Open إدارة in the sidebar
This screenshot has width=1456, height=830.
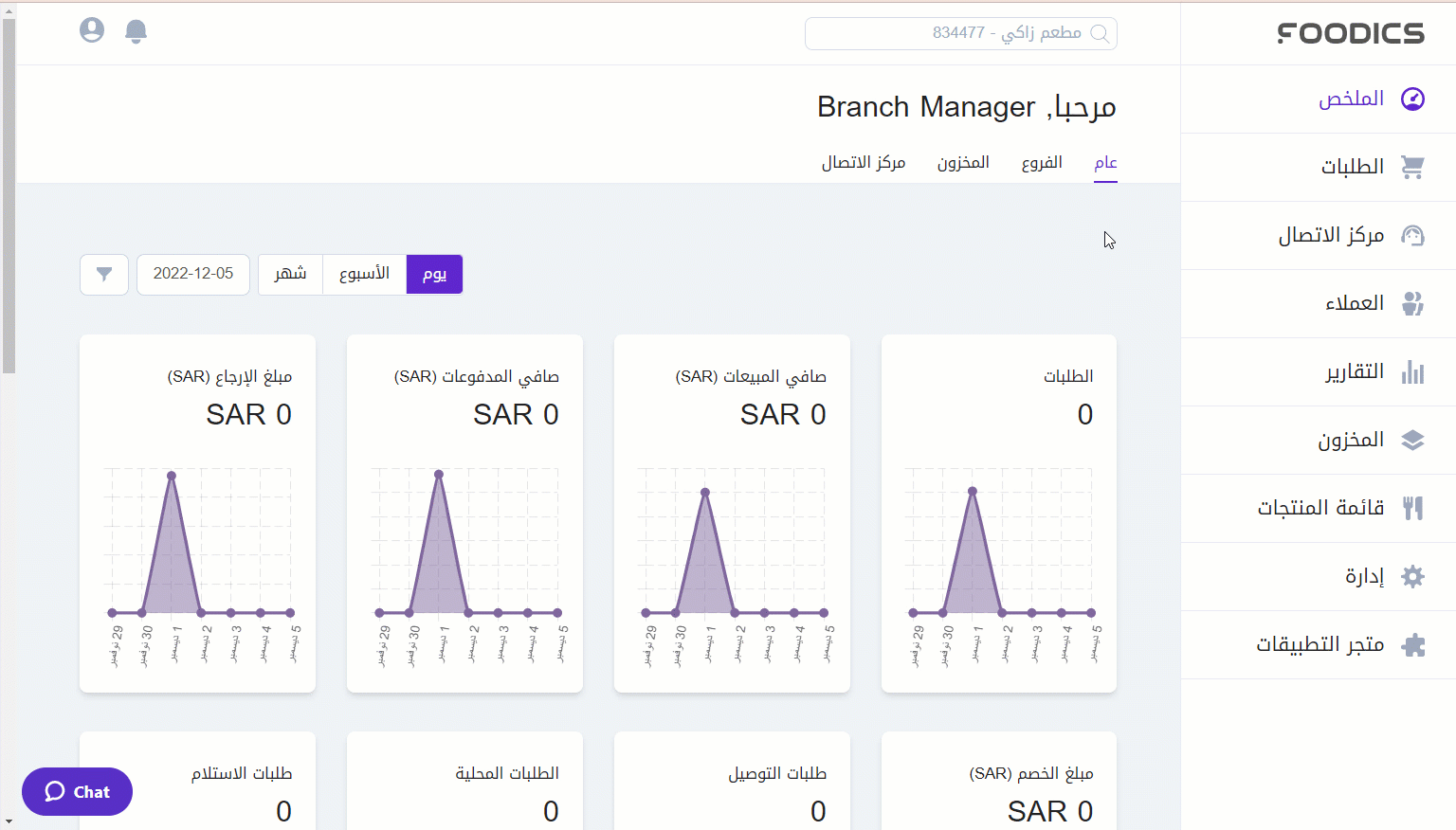[1319, 576]
